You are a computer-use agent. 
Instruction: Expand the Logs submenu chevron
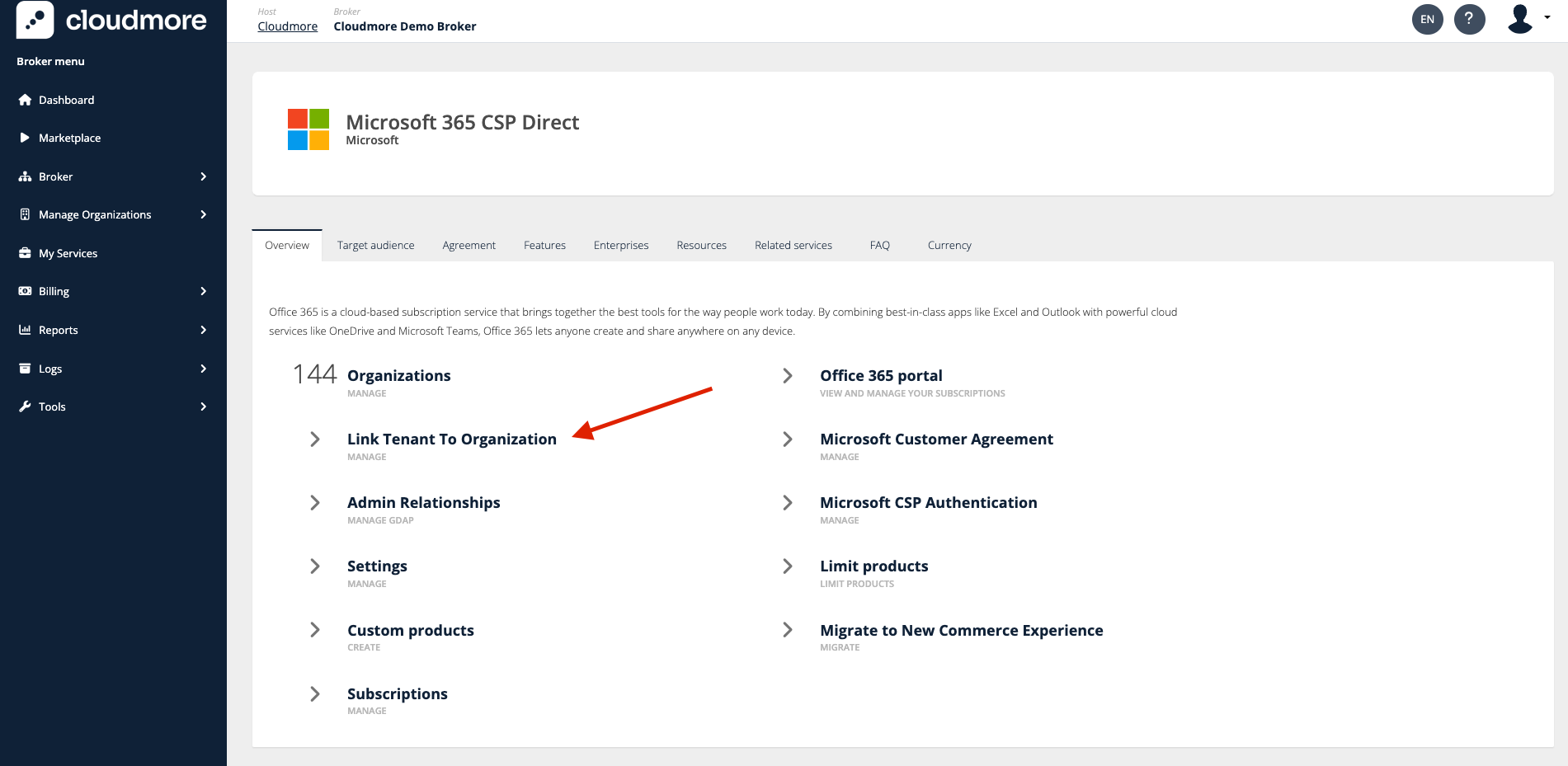coord(203,369)
